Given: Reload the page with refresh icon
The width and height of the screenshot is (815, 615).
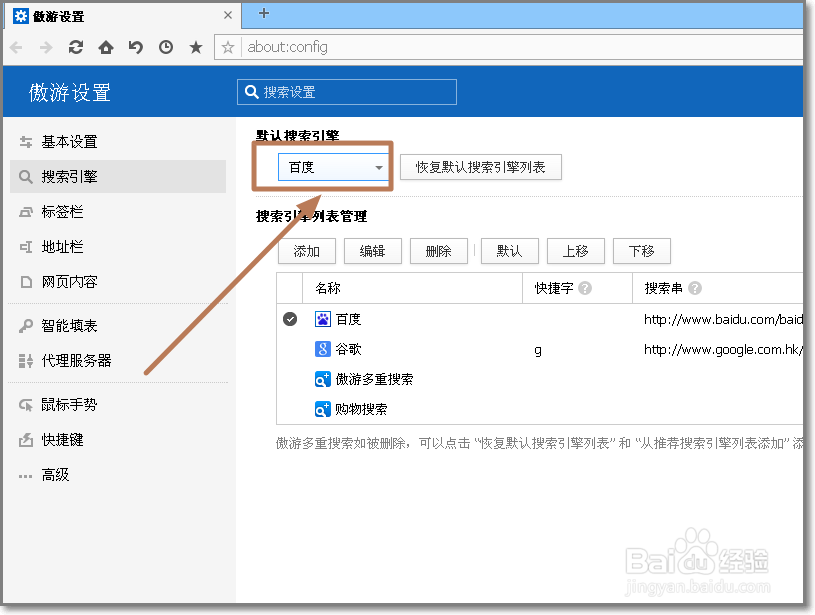Looking at the screenshot, I should click(x=76, y=47).
